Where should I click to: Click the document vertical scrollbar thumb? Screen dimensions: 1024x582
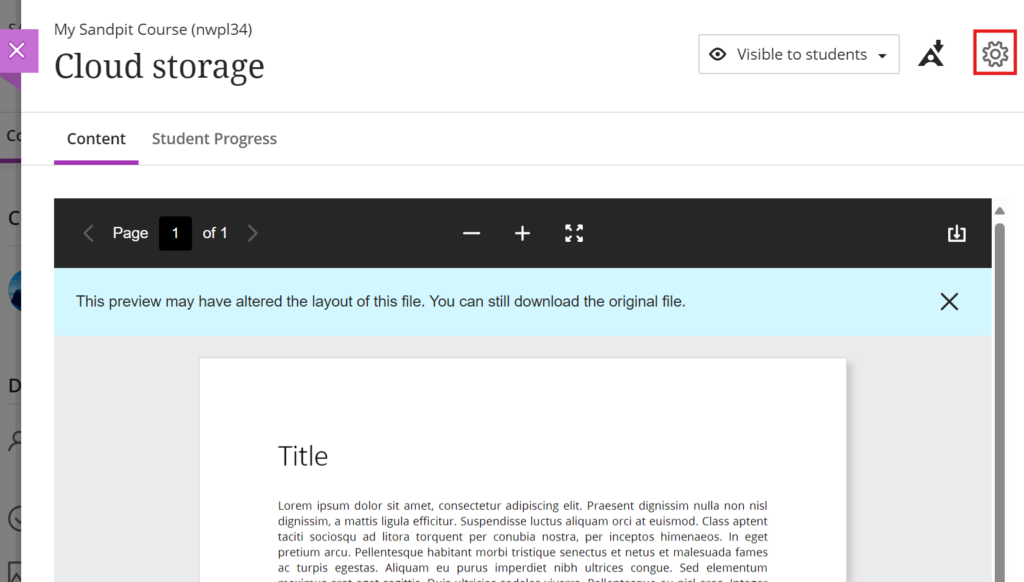click(x=999, y=402)
